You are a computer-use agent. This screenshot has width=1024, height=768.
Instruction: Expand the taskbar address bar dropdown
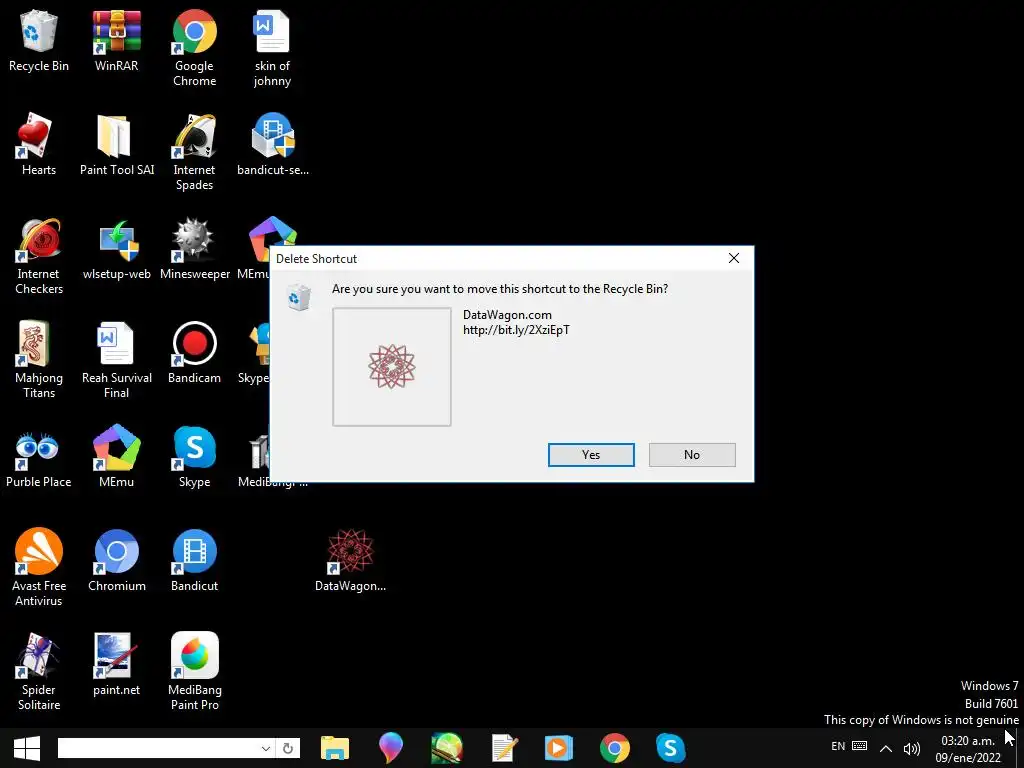coord(266,748)
